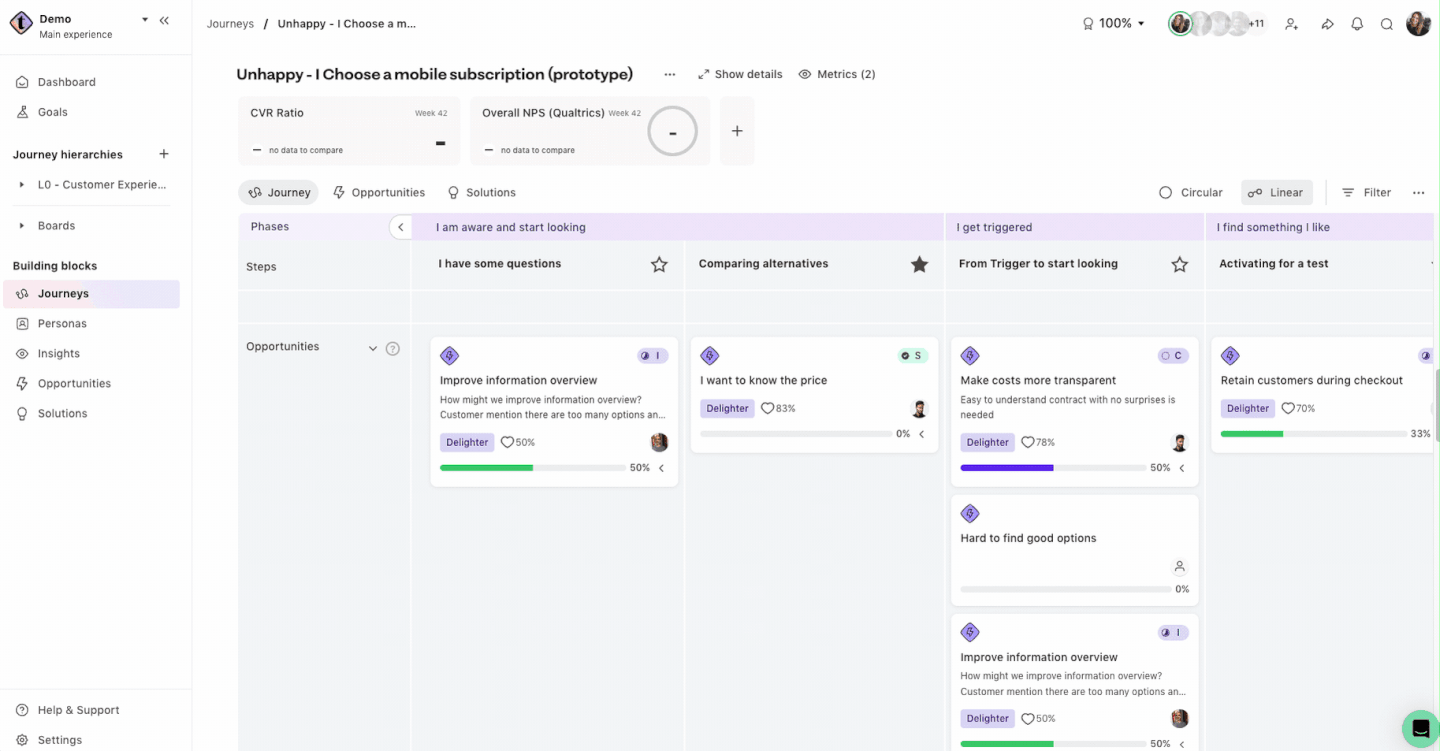Click help icon next to Opportunities row
The height and width of the screenshot is (751, 1440).
pyautogui.click(x=393, y=349)
